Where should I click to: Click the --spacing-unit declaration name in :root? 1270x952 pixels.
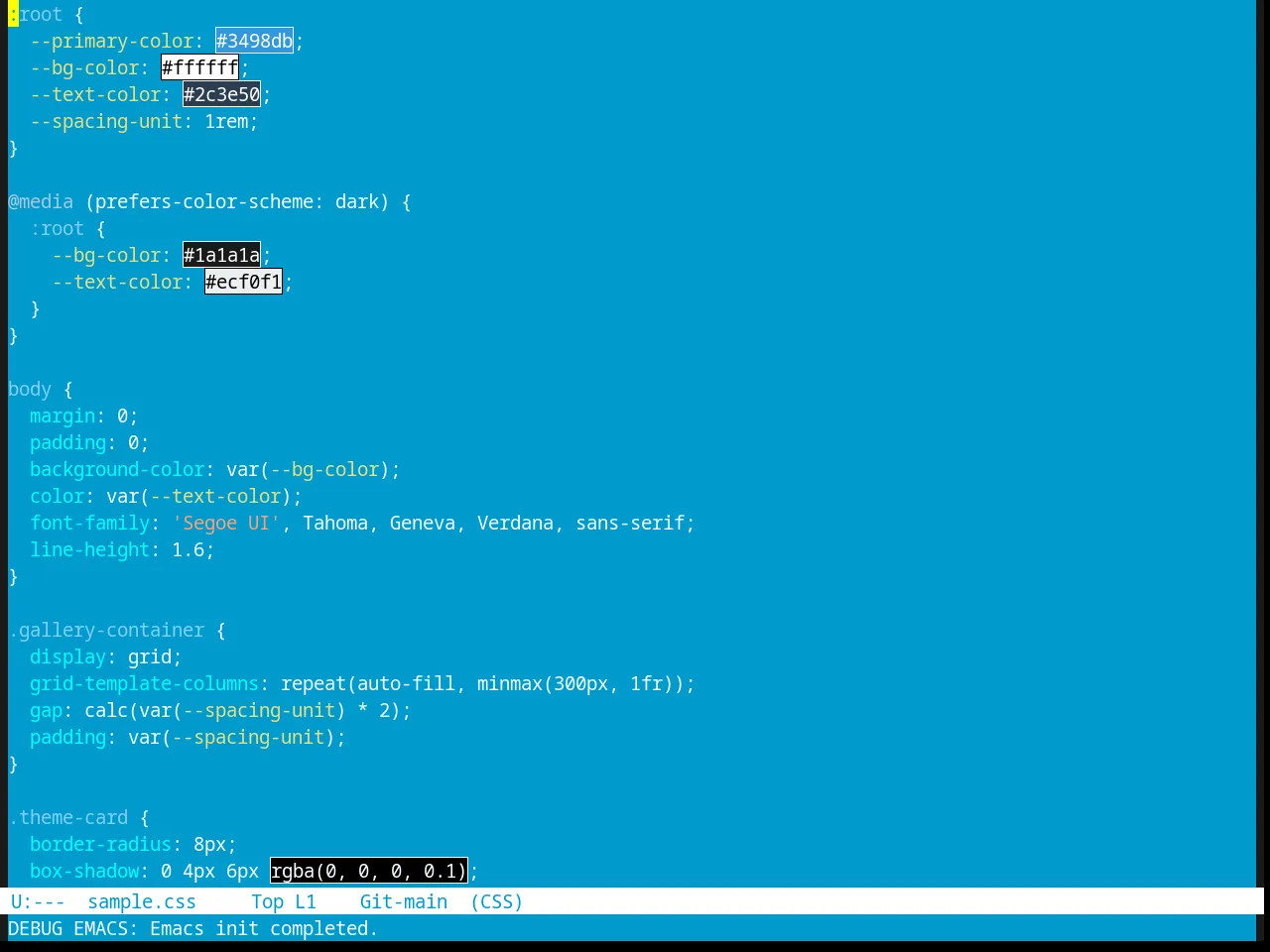coord(106,121)
